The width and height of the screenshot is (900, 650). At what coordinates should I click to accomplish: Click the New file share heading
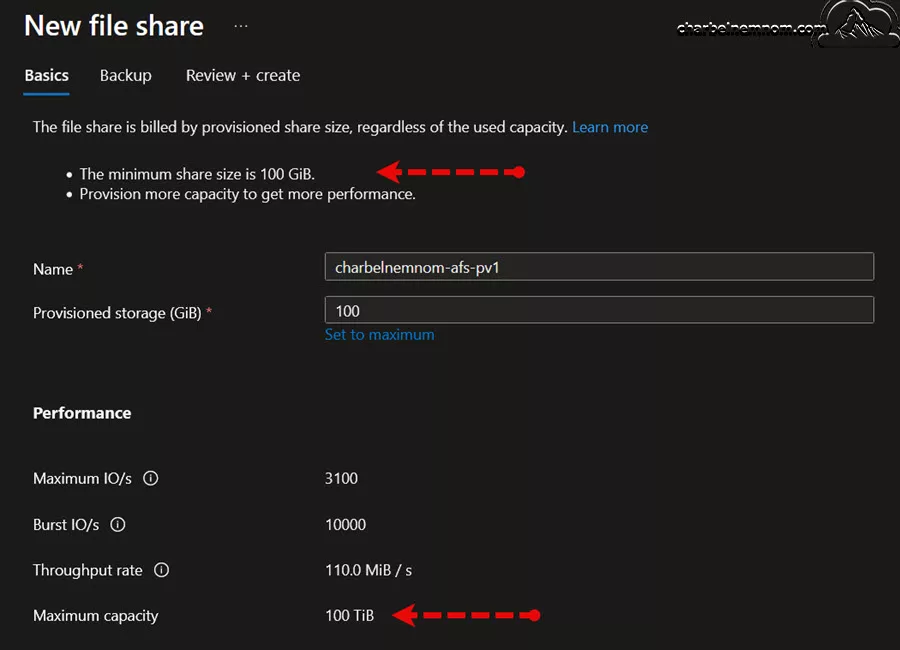[114, 26]
